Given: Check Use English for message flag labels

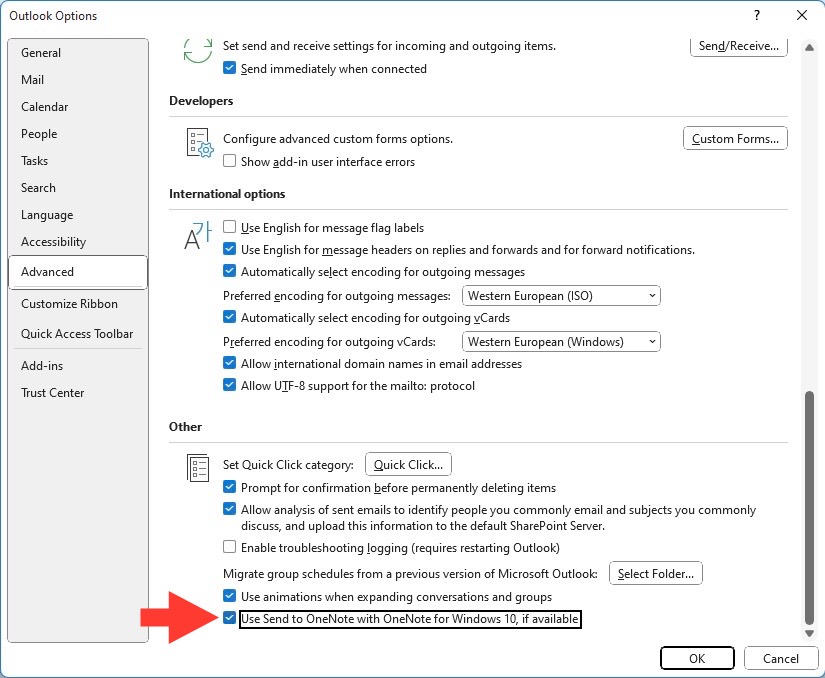Looking at the screenshot, I should pyautogui.click(x=229, y=227).
